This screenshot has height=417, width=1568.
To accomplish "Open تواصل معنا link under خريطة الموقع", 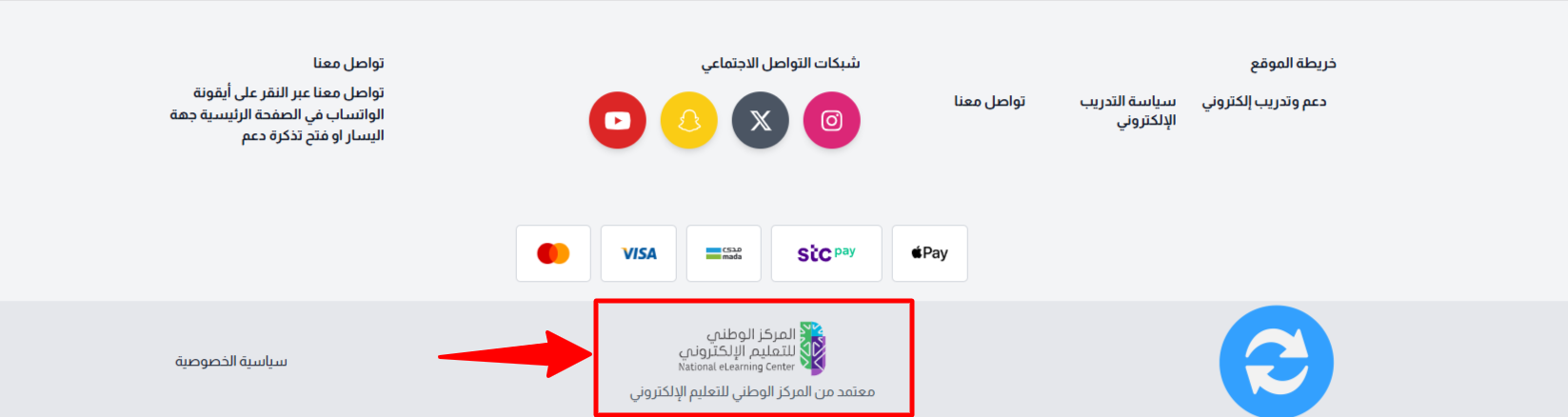I will click(x=990, y=101).
